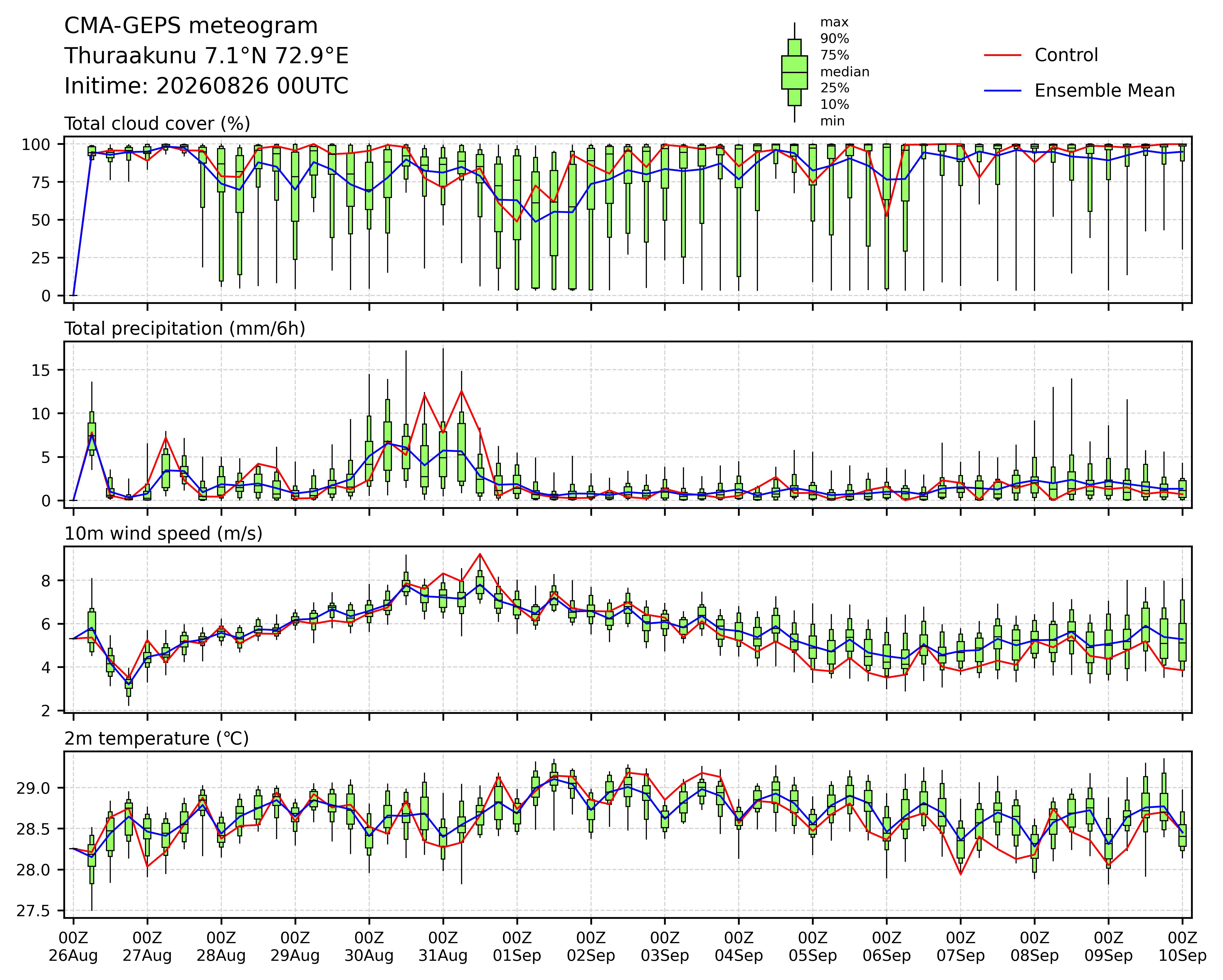Click the 00Z 08Sep time axis label

point(1035,947)
